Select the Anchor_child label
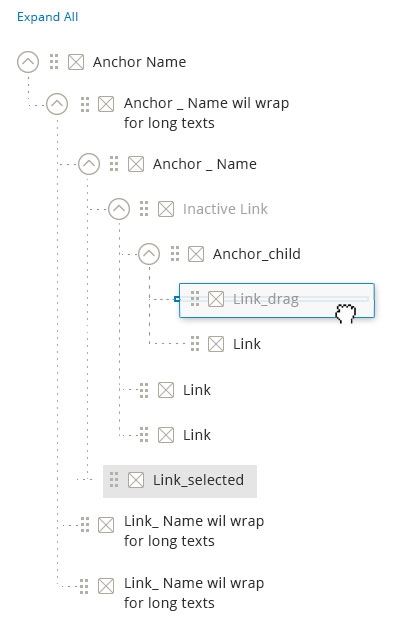 point(257,254)
